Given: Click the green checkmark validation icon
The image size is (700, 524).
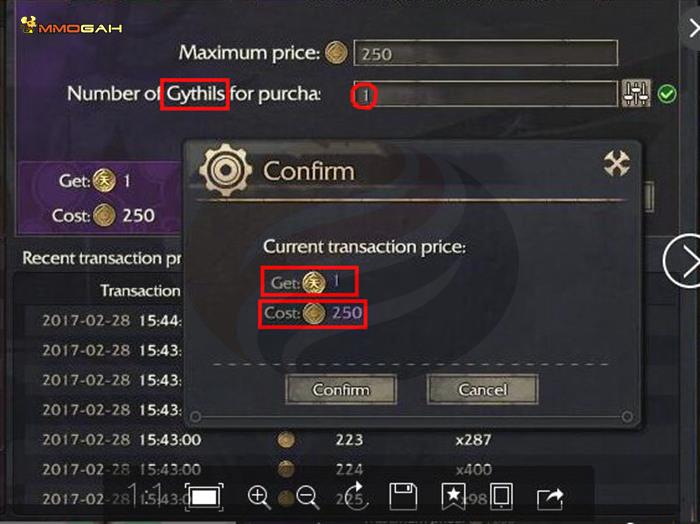Looking at the screenshot, I should click(x=666, y=94).
